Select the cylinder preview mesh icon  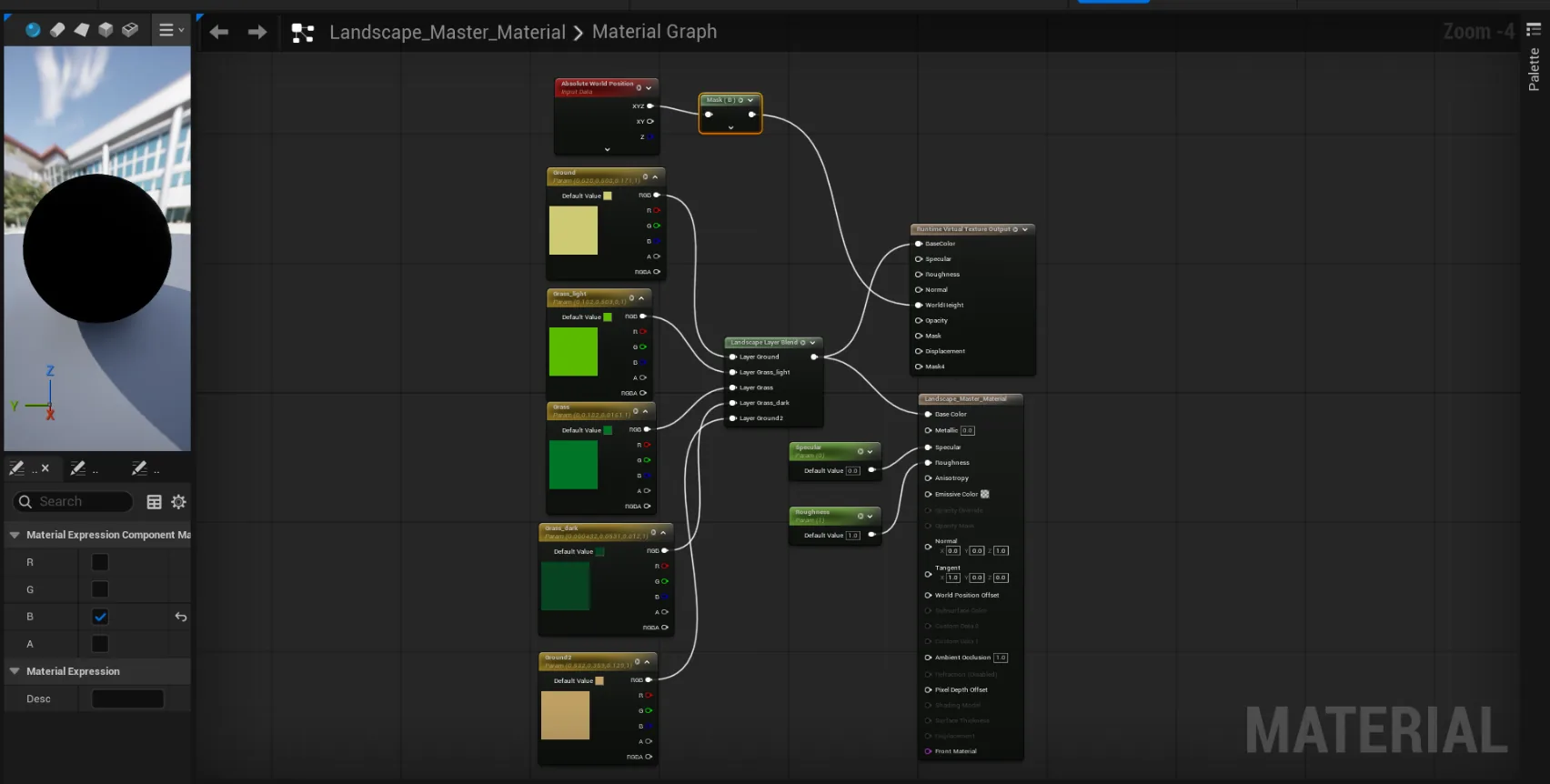click(x=57, y=30)
